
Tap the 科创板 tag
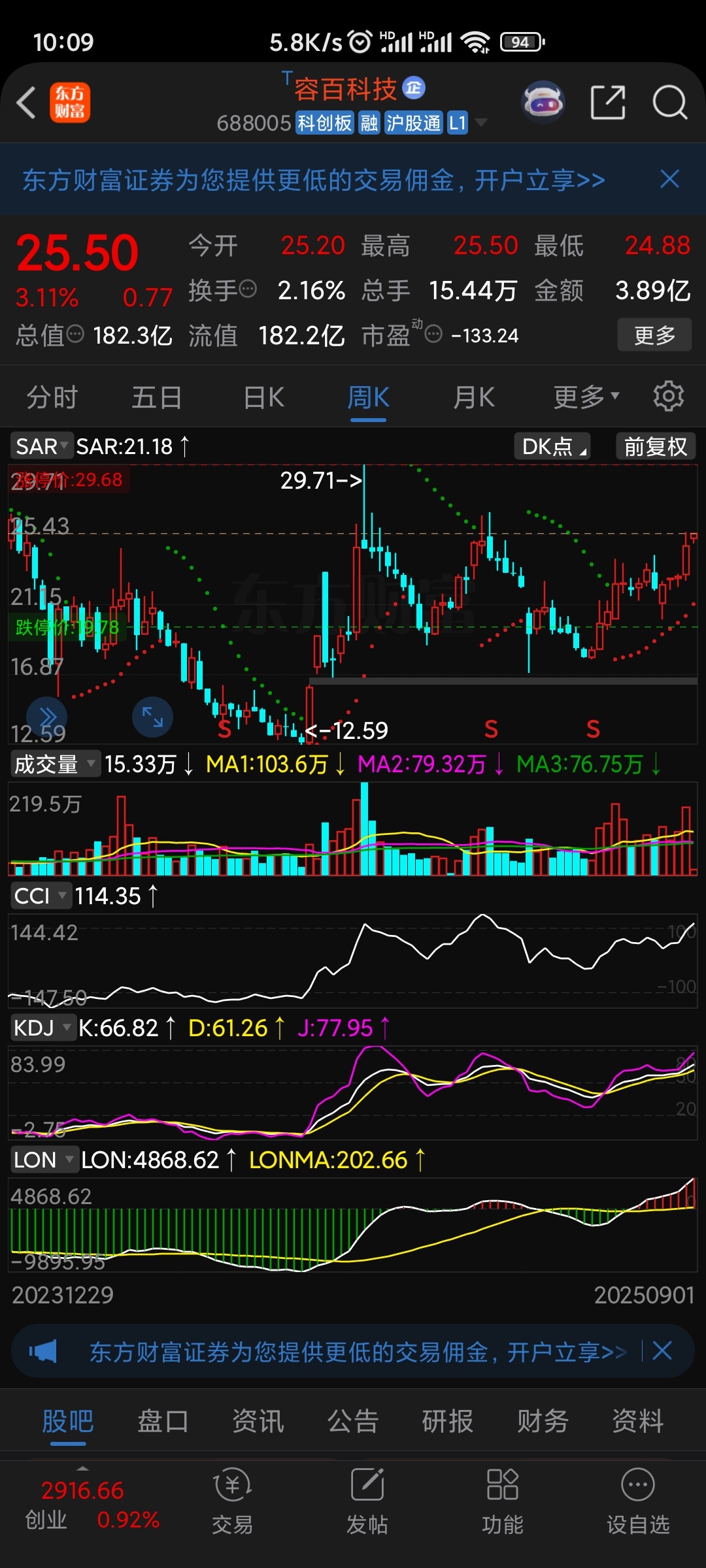(x=325, y=123)
